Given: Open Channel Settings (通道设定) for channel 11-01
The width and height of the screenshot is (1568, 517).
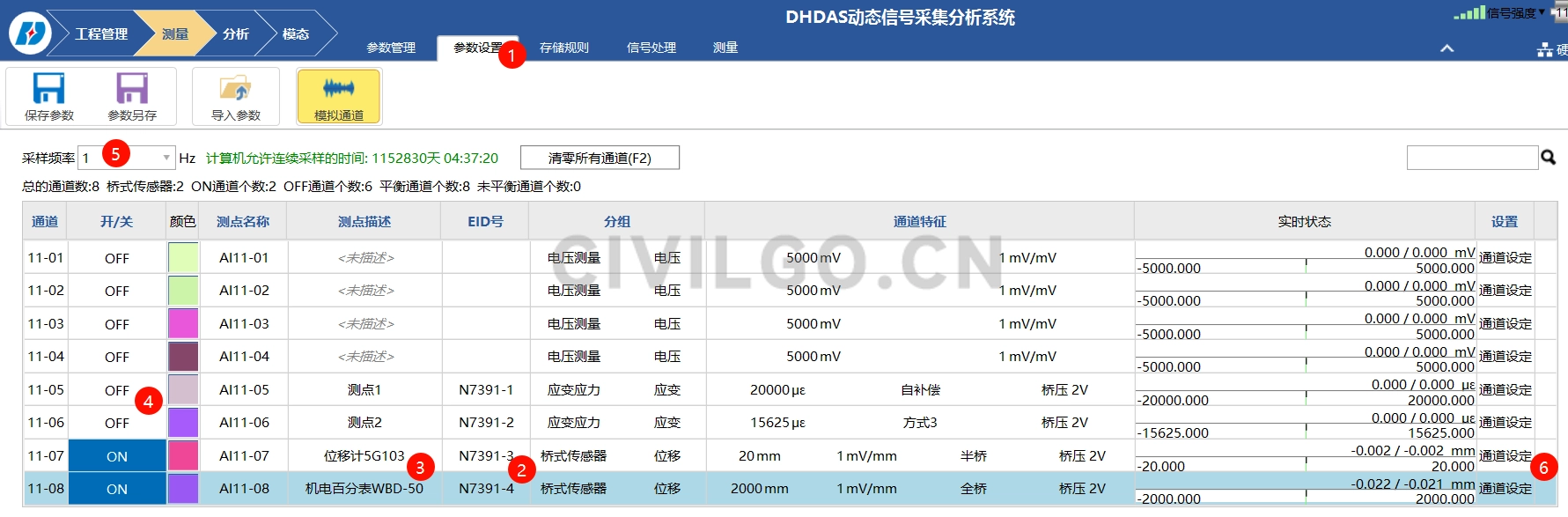Looking at the screenshot, I should [1505, 258].
